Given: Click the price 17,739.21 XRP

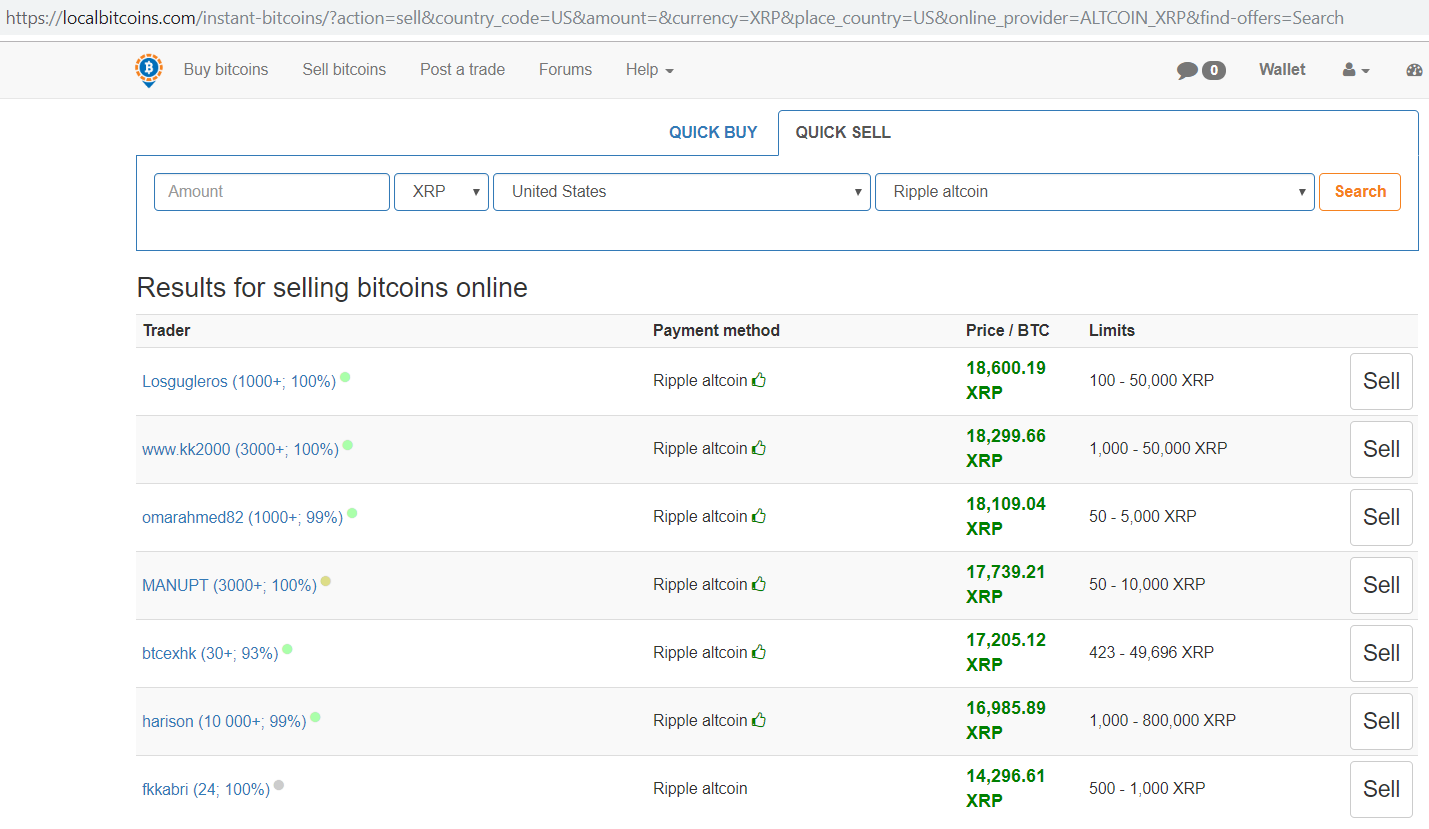Looking at the screenshot, I should (x=1006, y=584).
